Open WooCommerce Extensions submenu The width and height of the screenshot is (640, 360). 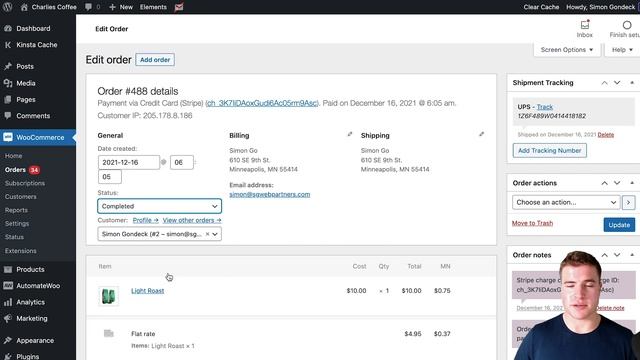click(x=20, y=251)
